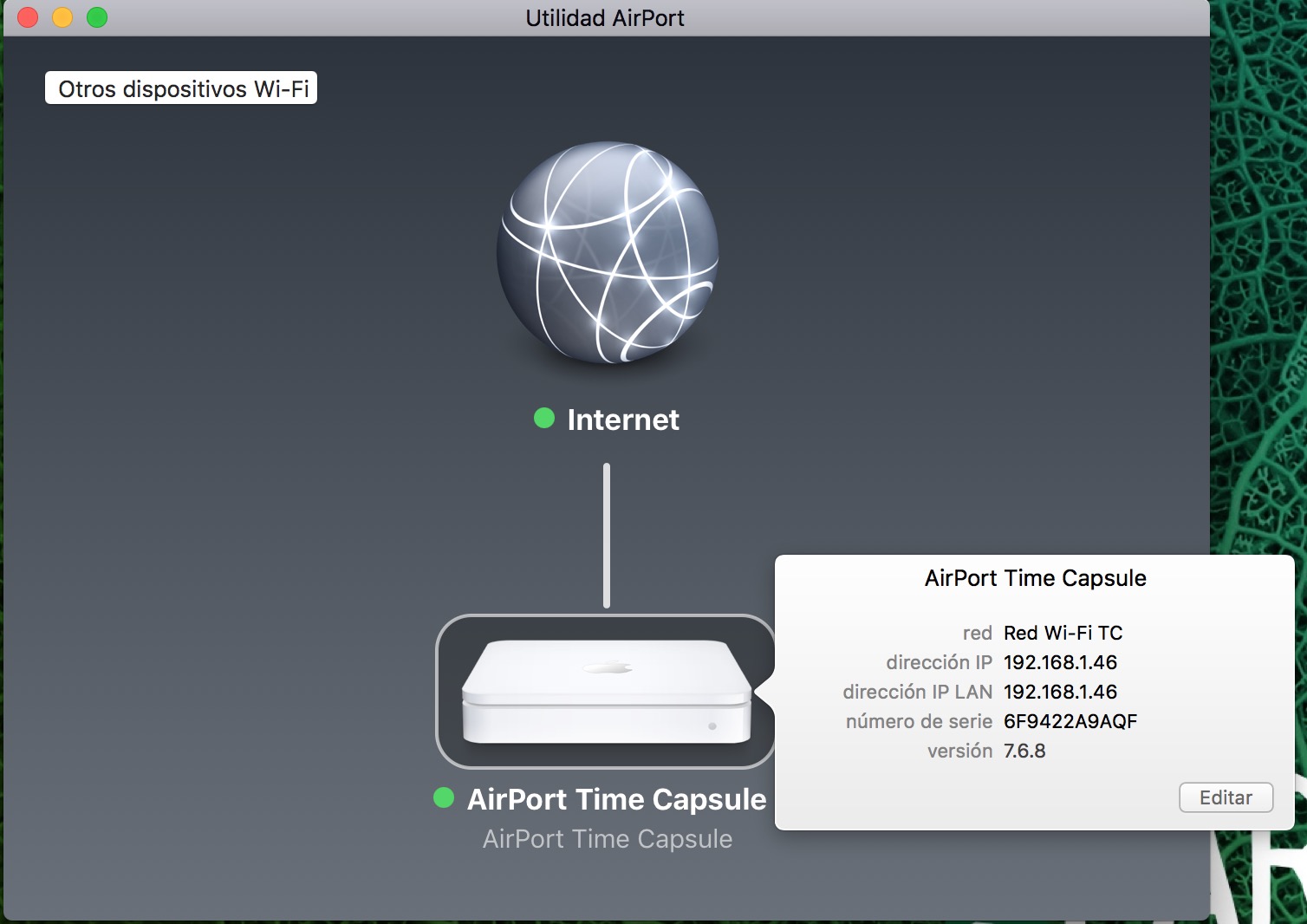Click the versión value 7.6.8

pos(1024,751)
